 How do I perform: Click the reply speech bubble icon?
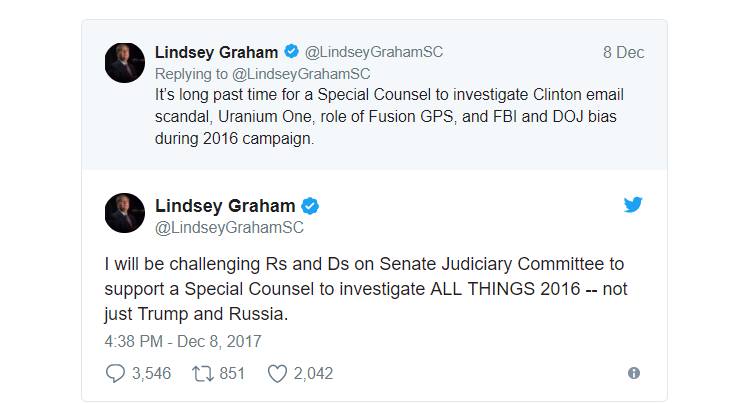point(115,373)
